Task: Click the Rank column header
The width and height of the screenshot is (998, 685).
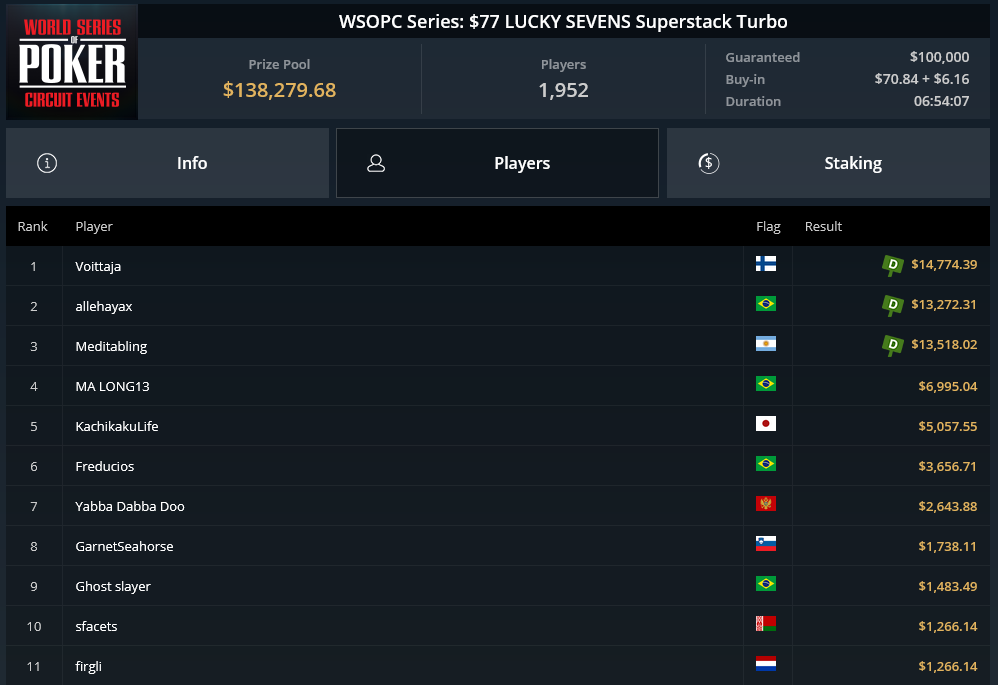Action: click(32, 227)
